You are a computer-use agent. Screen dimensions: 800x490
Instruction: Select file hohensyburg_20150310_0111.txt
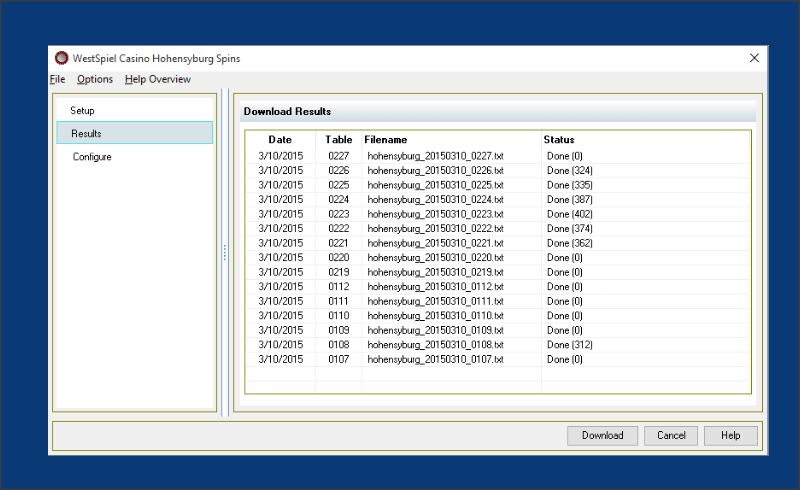point(435,301)
